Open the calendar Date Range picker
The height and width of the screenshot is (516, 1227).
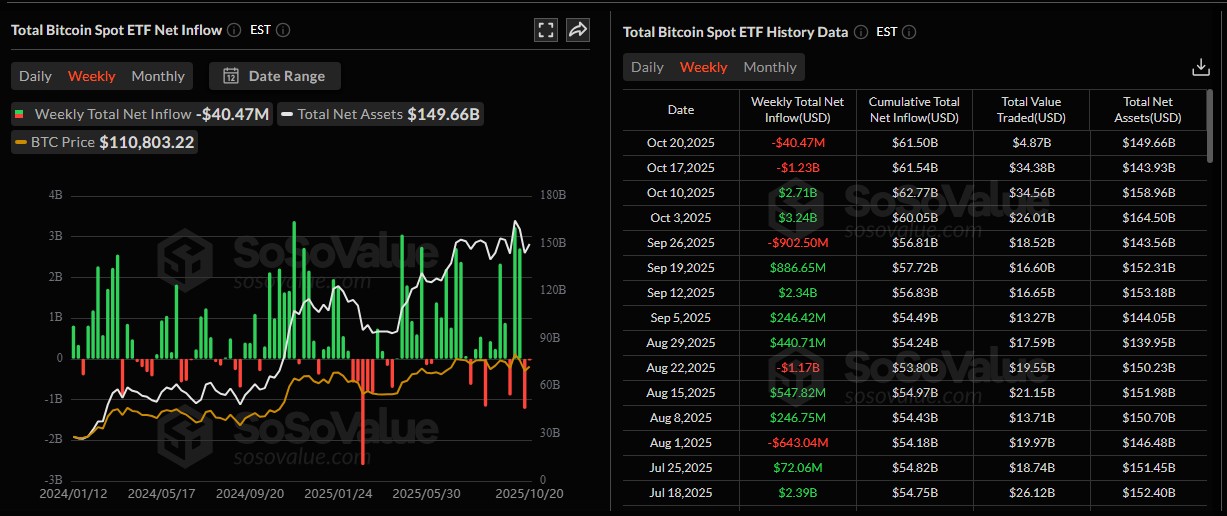[x=274, y=76]
